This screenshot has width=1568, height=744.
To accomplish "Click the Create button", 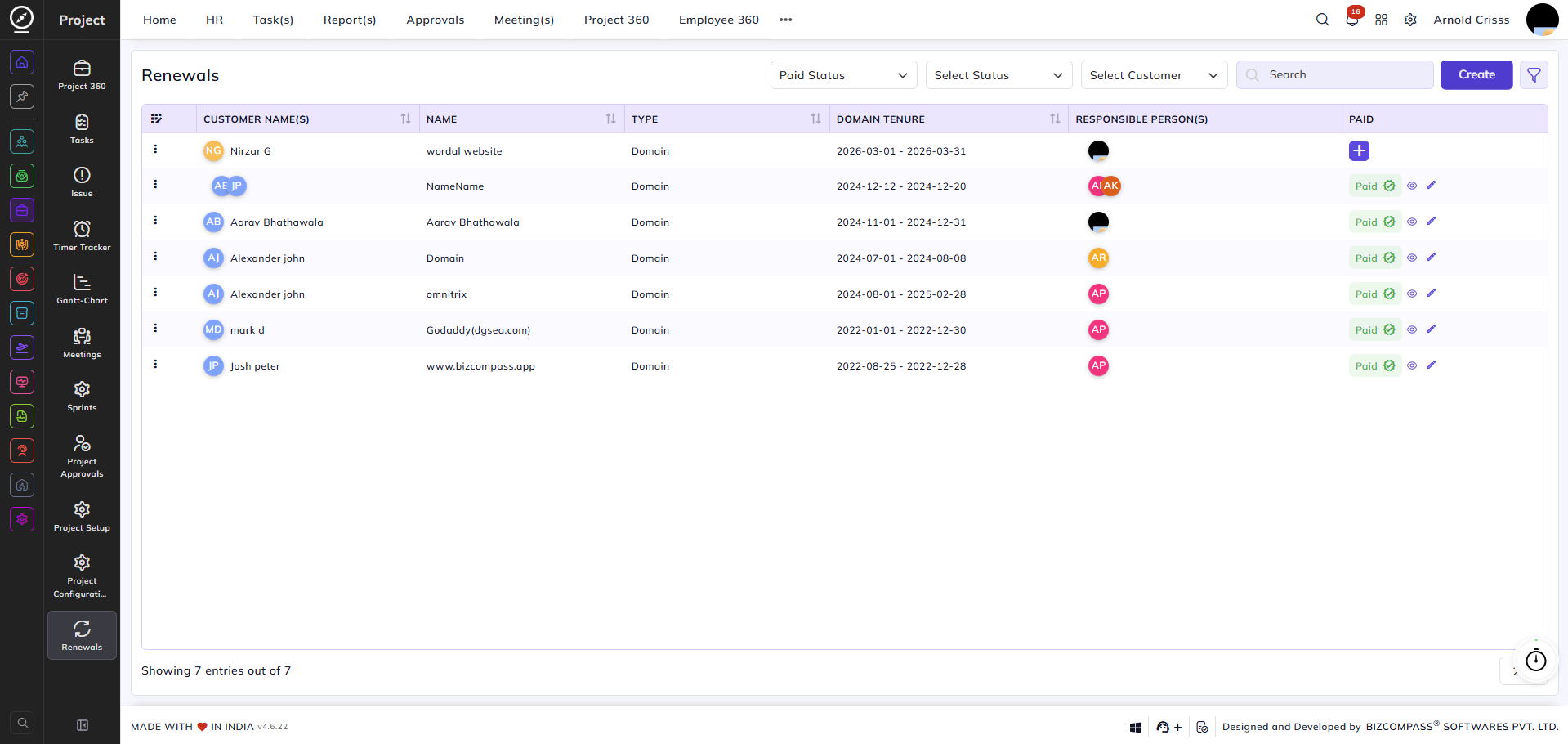I will click(1476, 75).
